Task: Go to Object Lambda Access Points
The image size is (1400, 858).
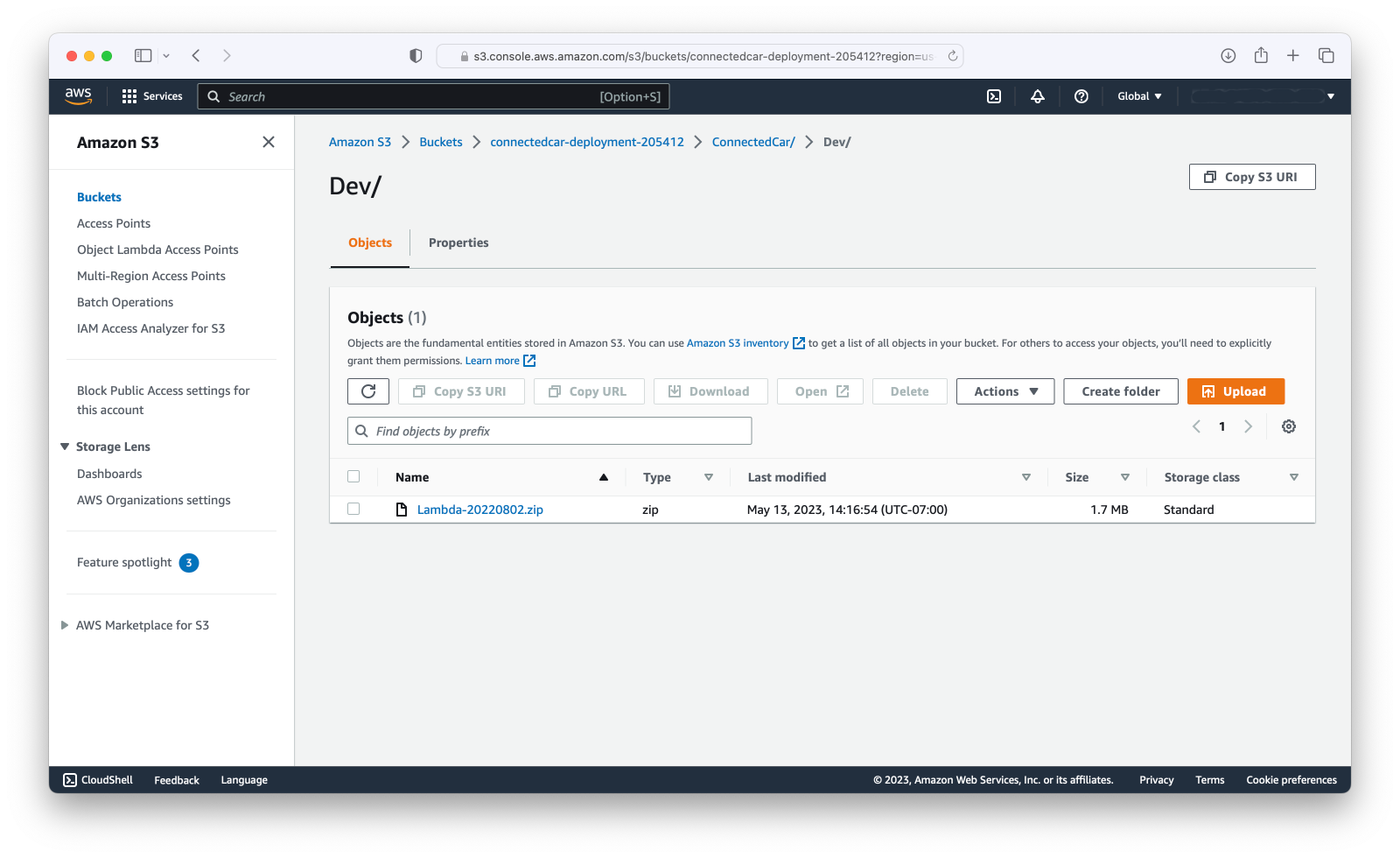Action: click(x=157, y=250)
